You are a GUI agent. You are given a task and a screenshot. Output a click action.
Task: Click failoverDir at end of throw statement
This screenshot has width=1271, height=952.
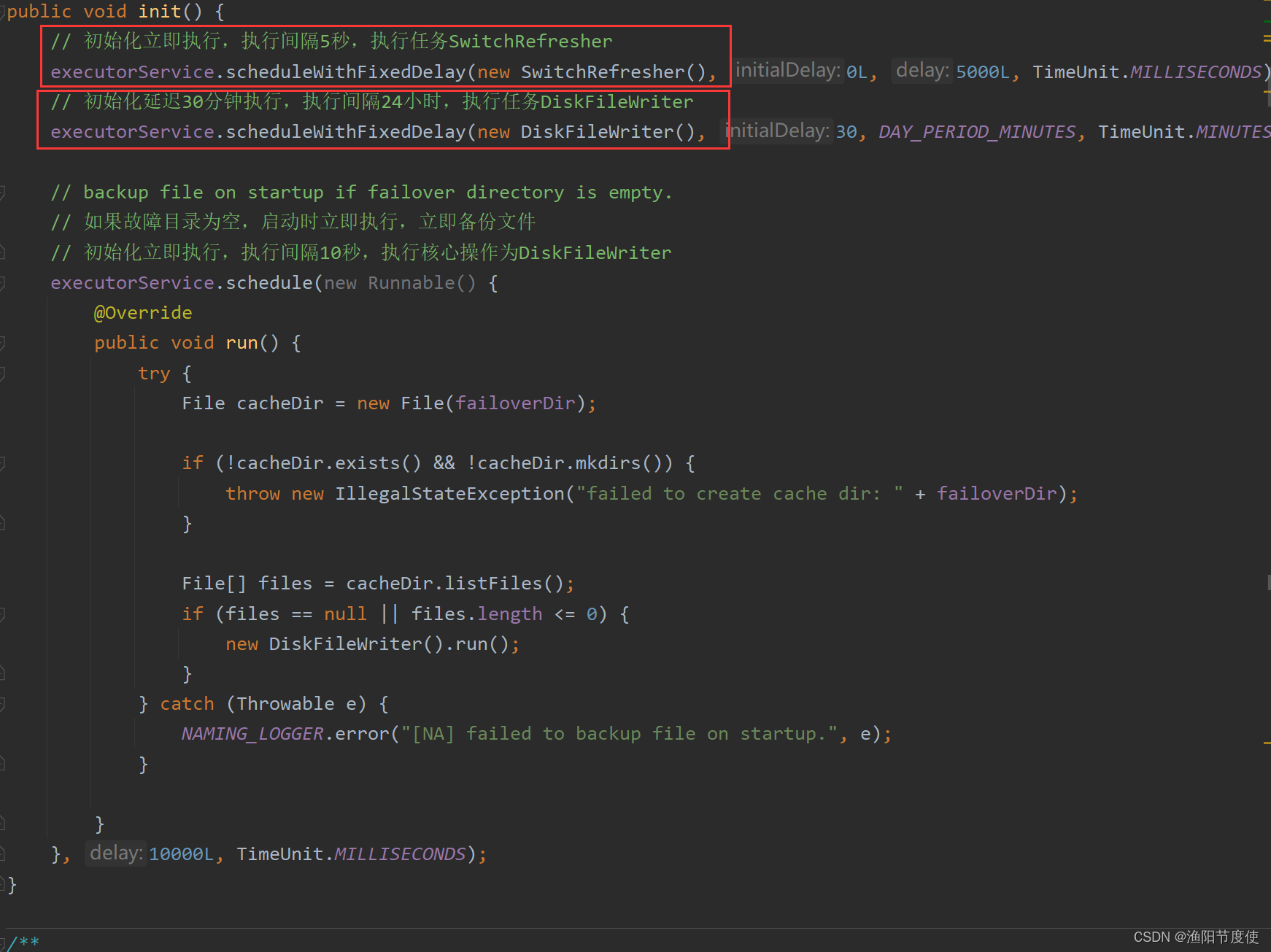[997, 494]
